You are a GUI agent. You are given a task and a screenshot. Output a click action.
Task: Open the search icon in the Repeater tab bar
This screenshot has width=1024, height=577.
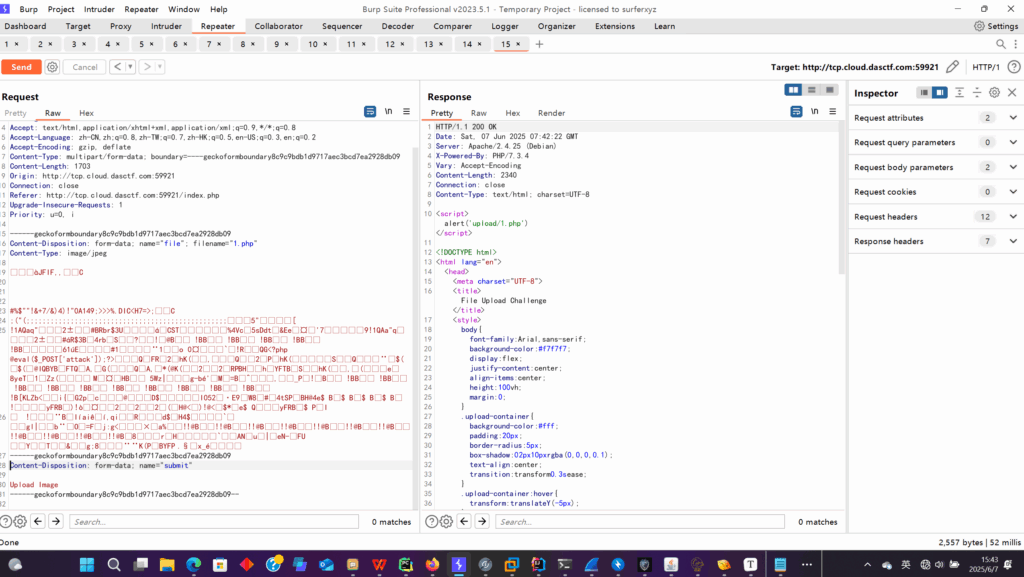pos(1000,44)
